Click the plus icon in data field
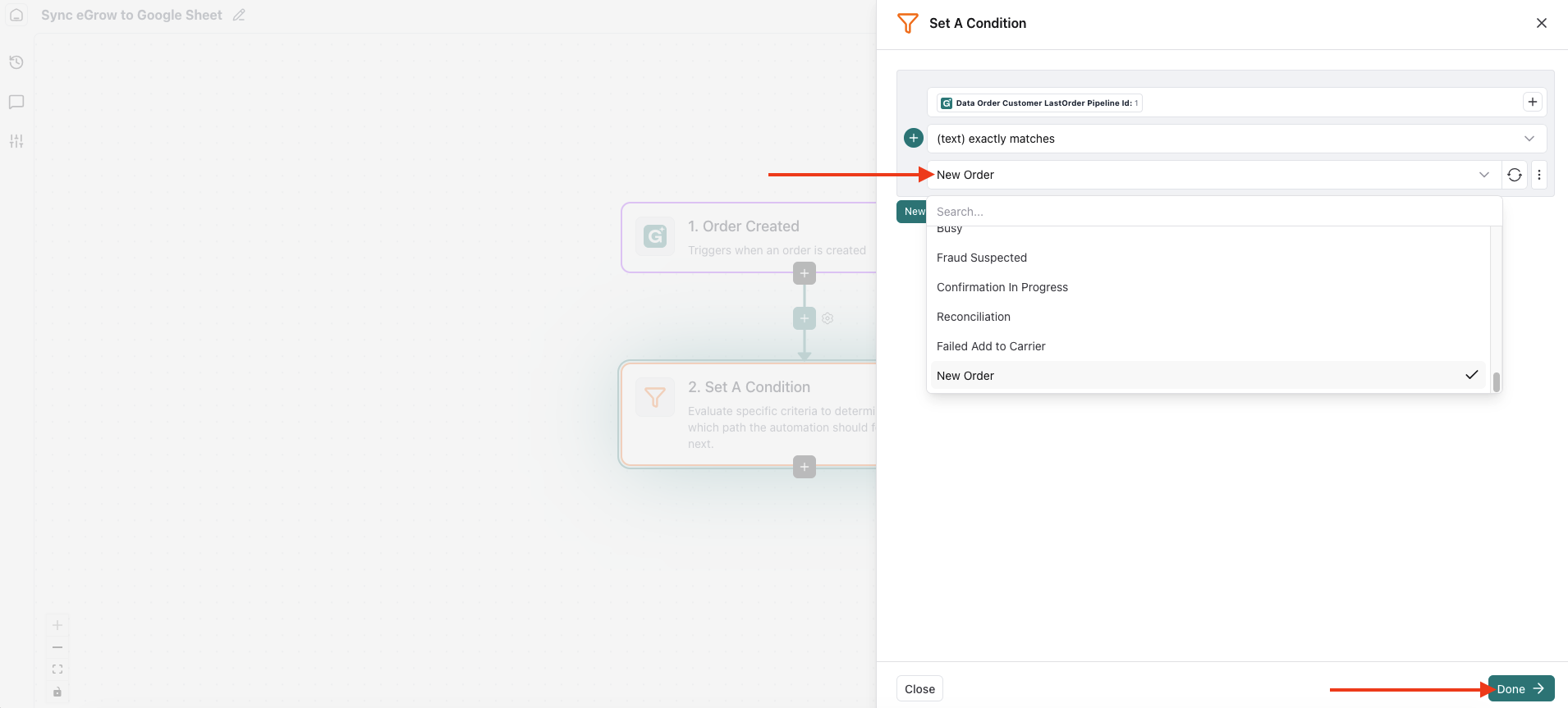 (1532, 102)
